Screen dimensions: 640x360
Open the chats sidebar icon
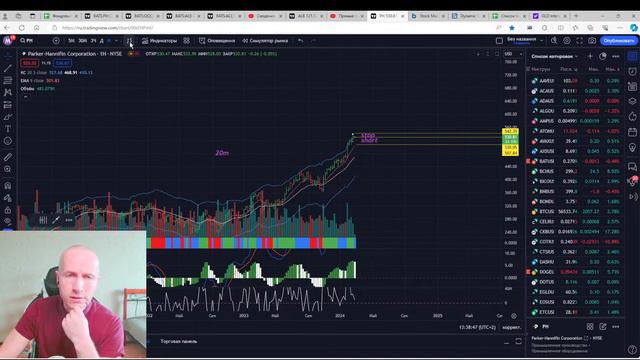pos(632,166)
